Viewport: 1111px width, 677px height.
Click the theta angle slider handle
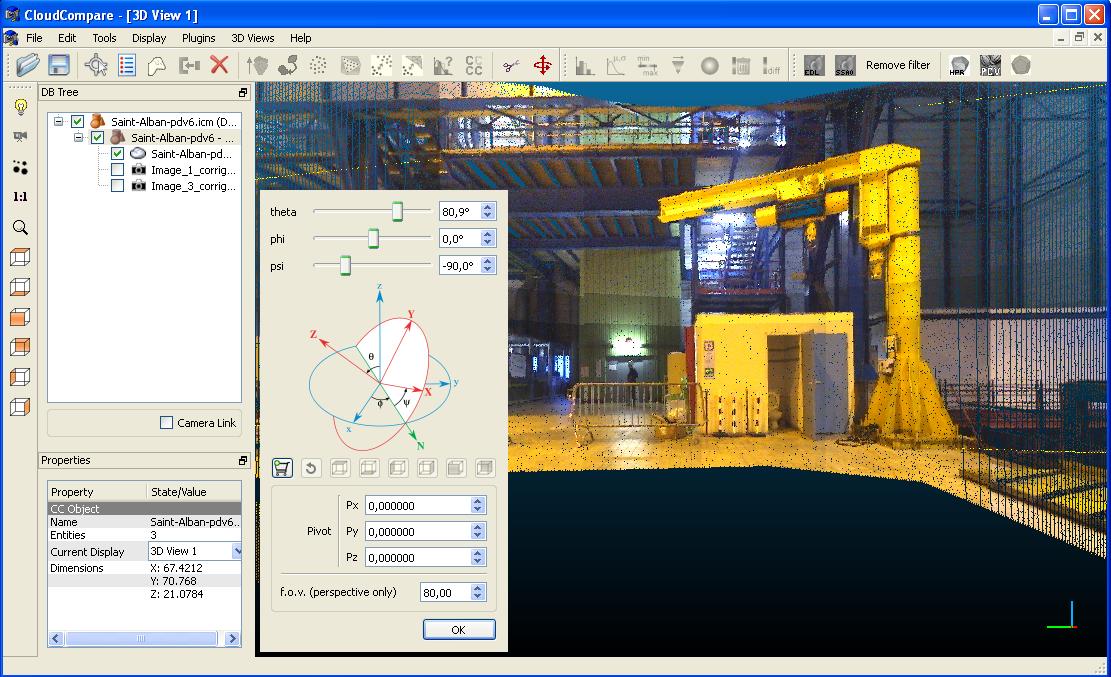click(x=397, y=212)
